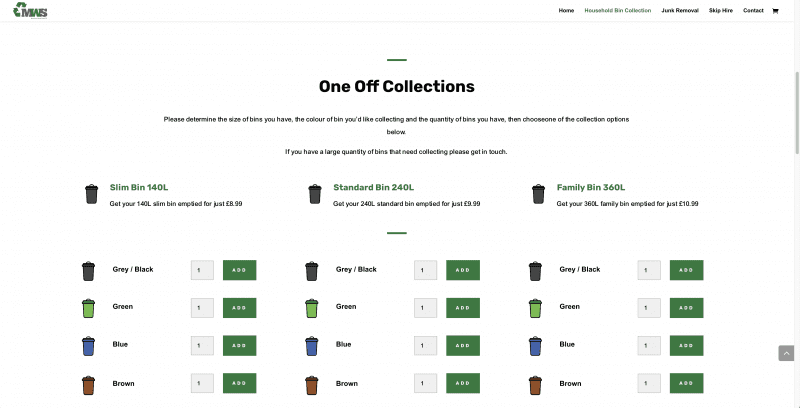Click the blue bin icon in the standard bin column
Viewport: 800px width, 408px height.
312,346
